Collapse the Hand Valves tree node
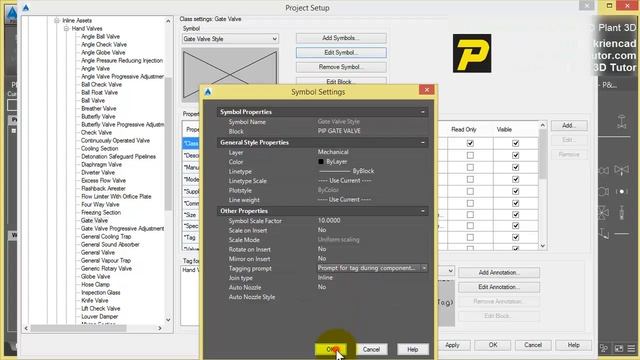This screenshot has width=640, height=360. pos(66,29)
